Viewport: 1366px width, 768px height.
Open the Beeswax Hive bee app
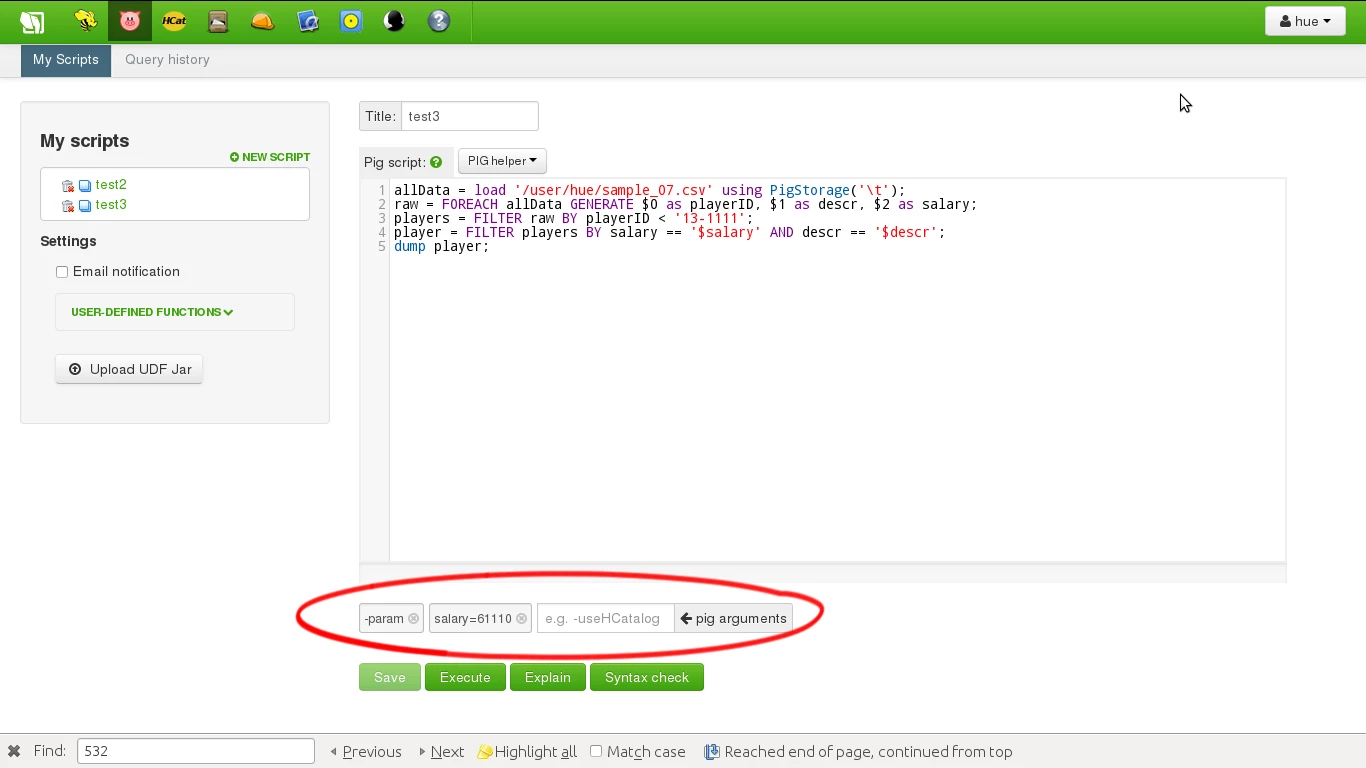pos(86,20)
